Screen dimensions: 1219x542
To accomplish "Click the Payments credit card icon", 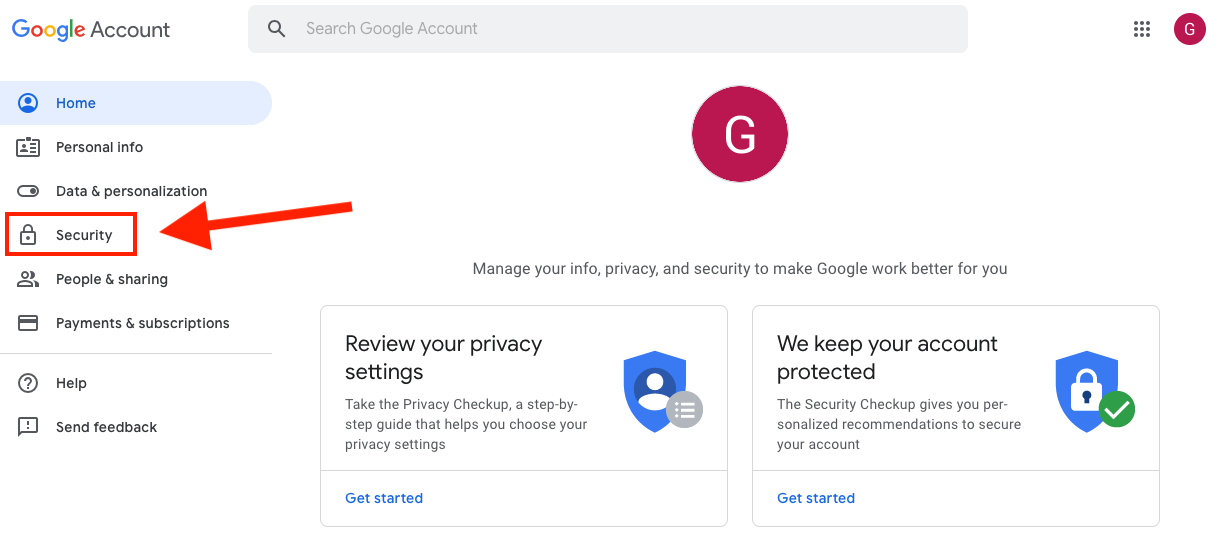I will [28, 323].
